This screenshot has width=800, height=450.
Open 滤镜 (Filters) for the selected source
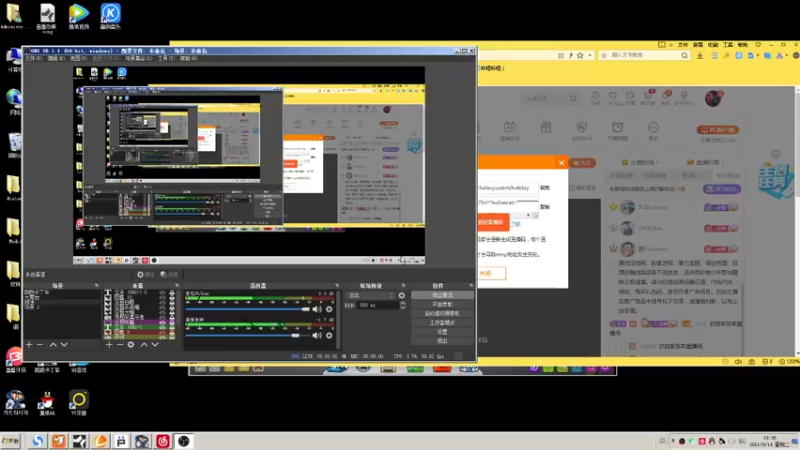pos(169,274)
